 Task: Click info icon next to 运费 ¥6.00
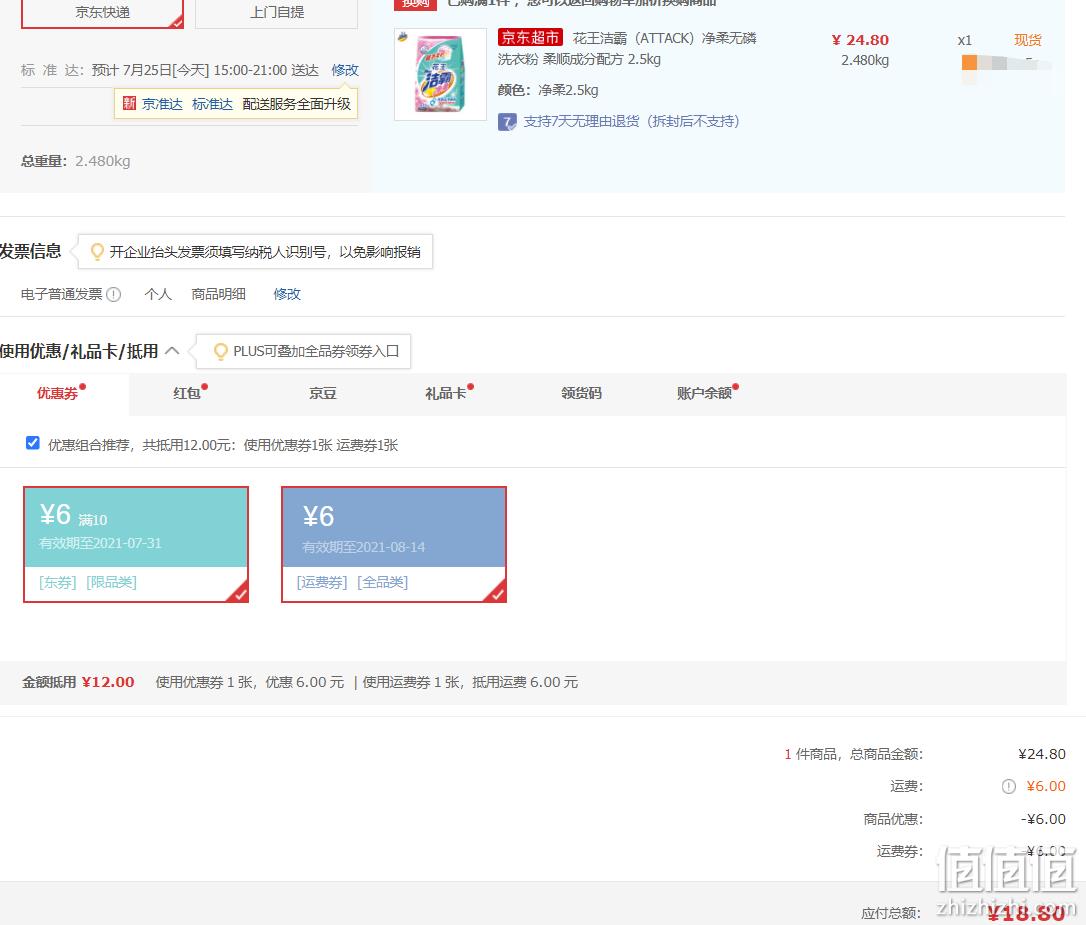[1008, 787]
